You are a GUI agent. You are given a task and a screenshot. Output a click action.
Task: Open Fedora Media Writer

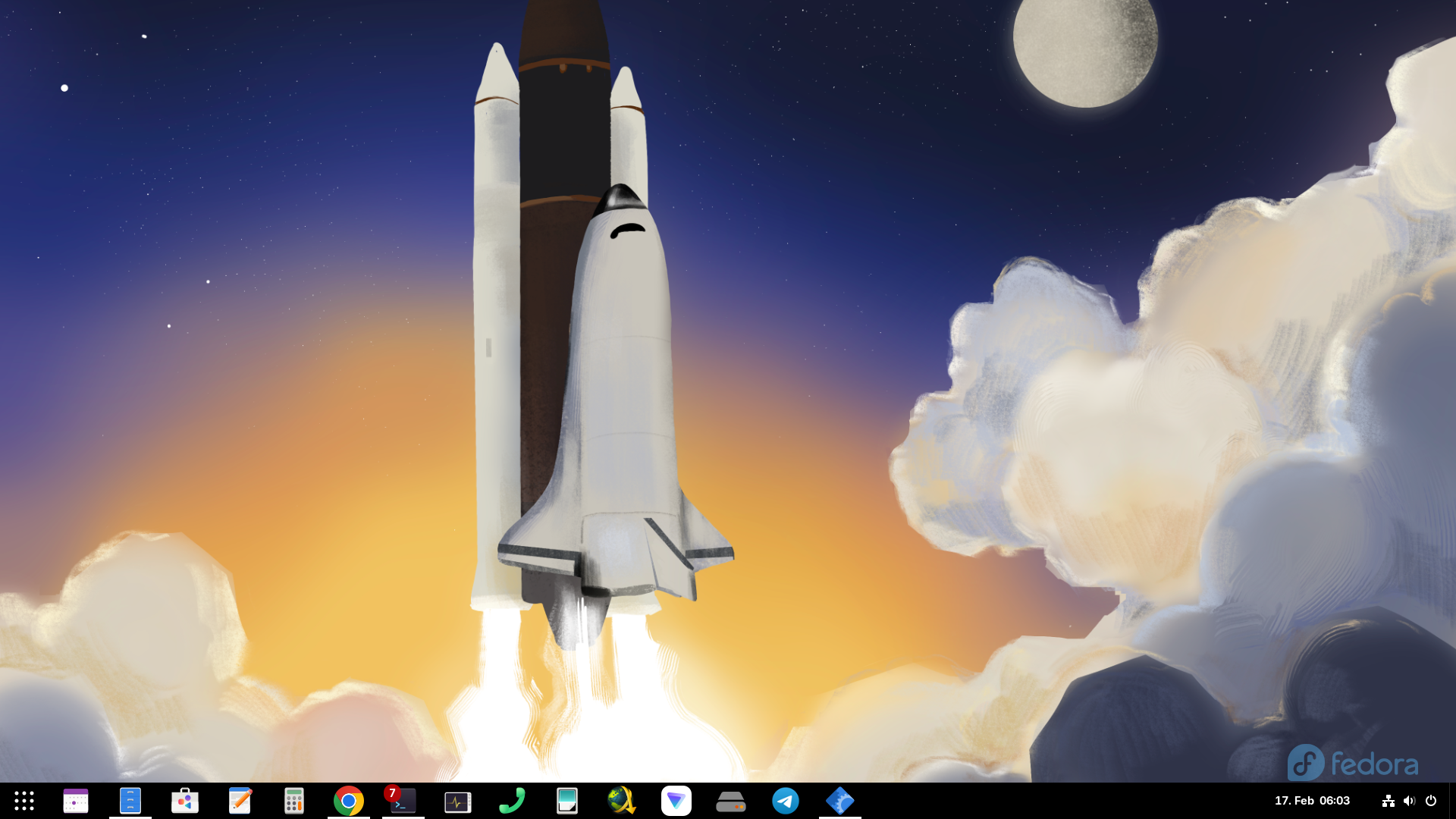click(x=840, y=801)
